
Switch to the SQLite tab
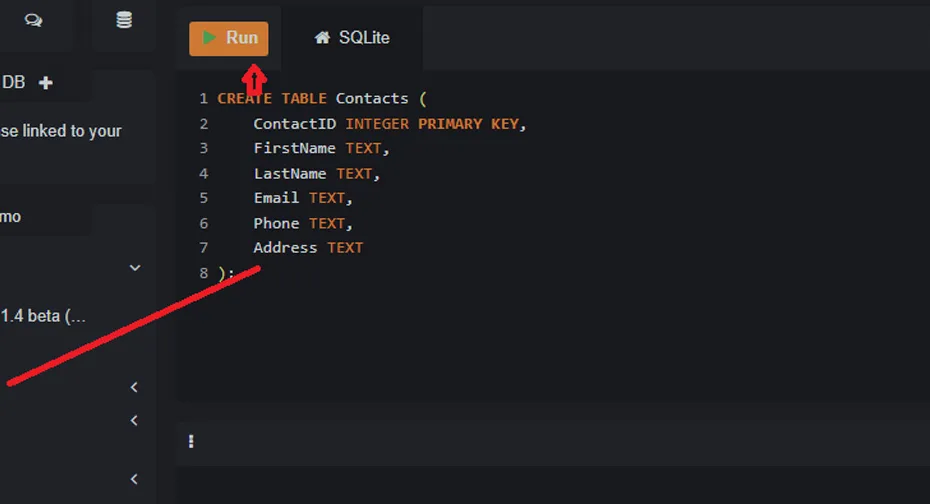point(352,38)
